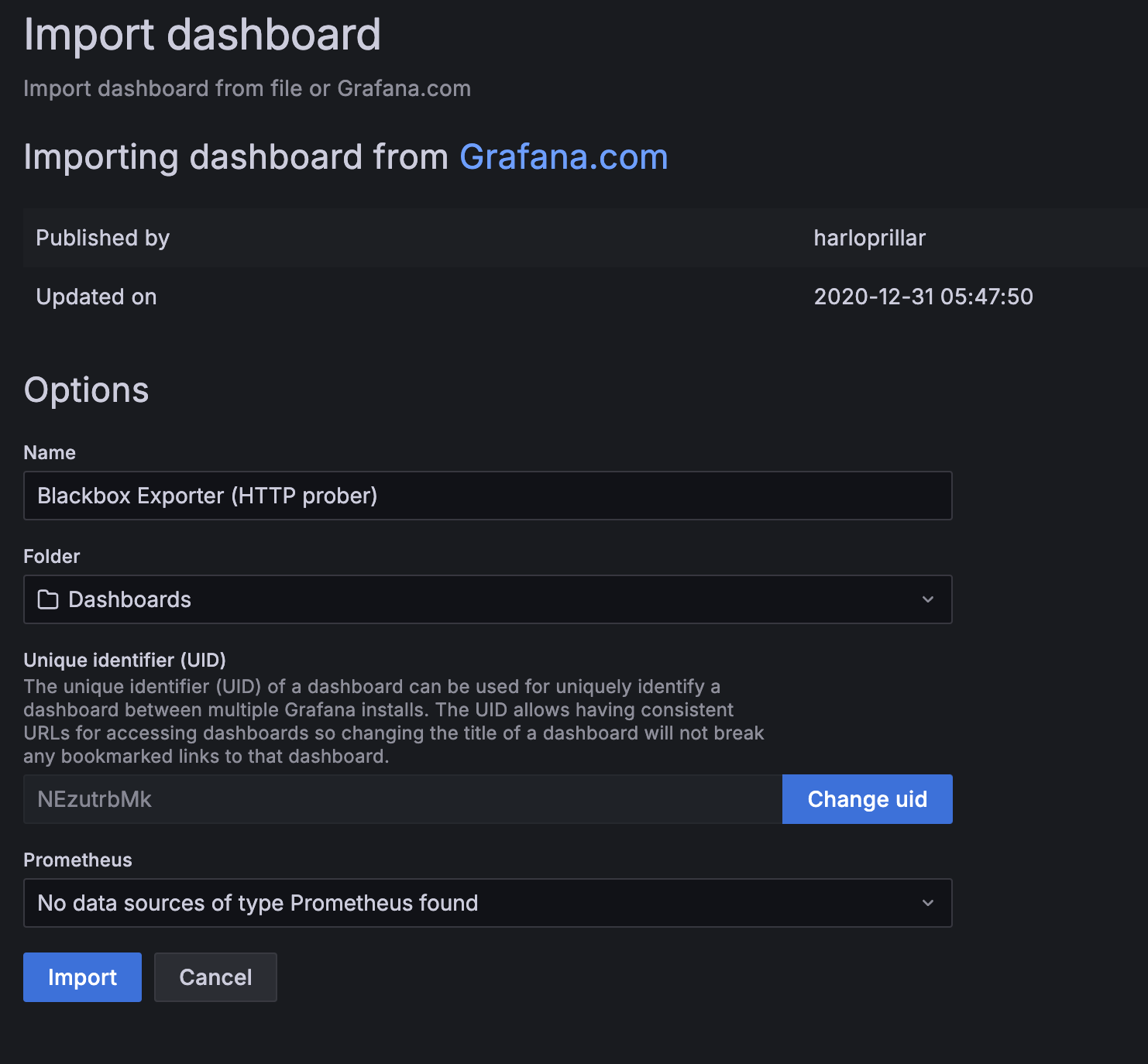
Task: Click the Updated on label
Action: click(x=96, y=297)
